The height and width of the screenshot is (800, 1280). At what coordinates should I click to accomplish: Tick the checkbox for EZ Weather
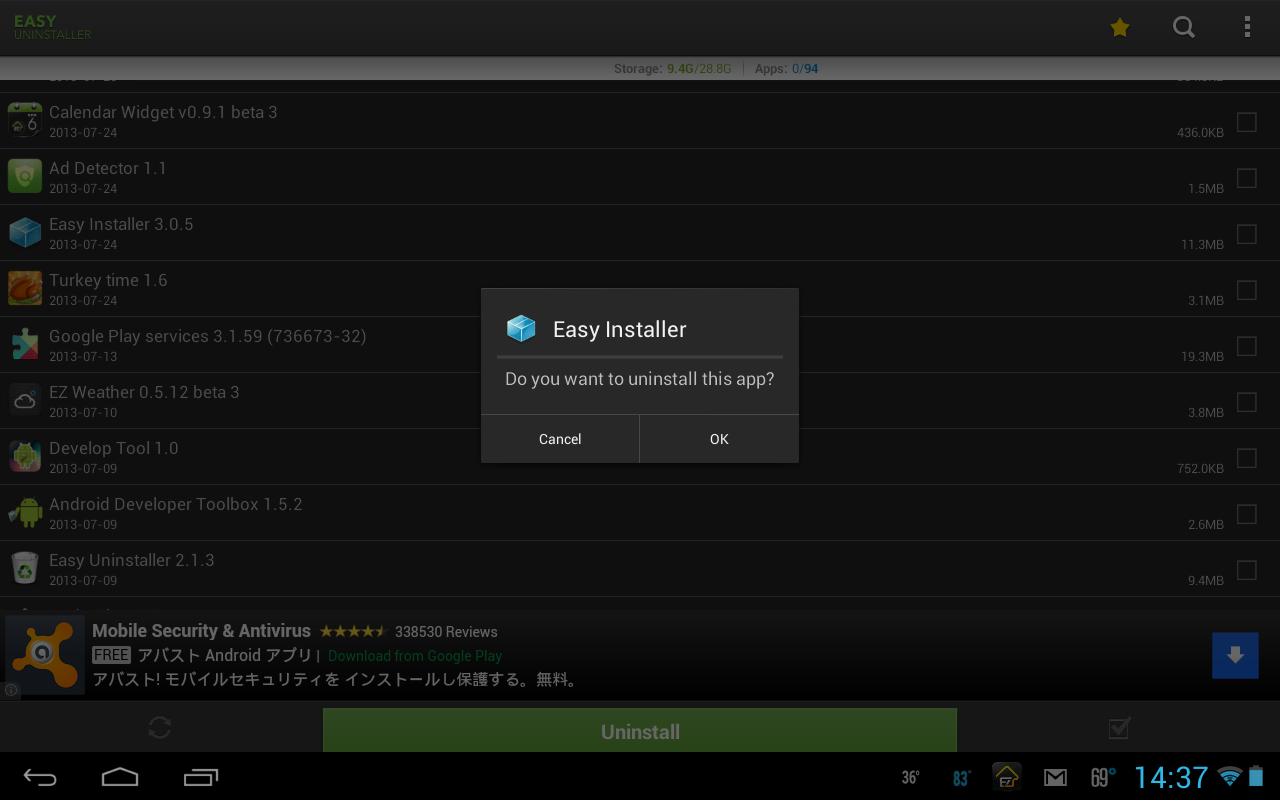pyautogui.click(x=1247, y=402)
